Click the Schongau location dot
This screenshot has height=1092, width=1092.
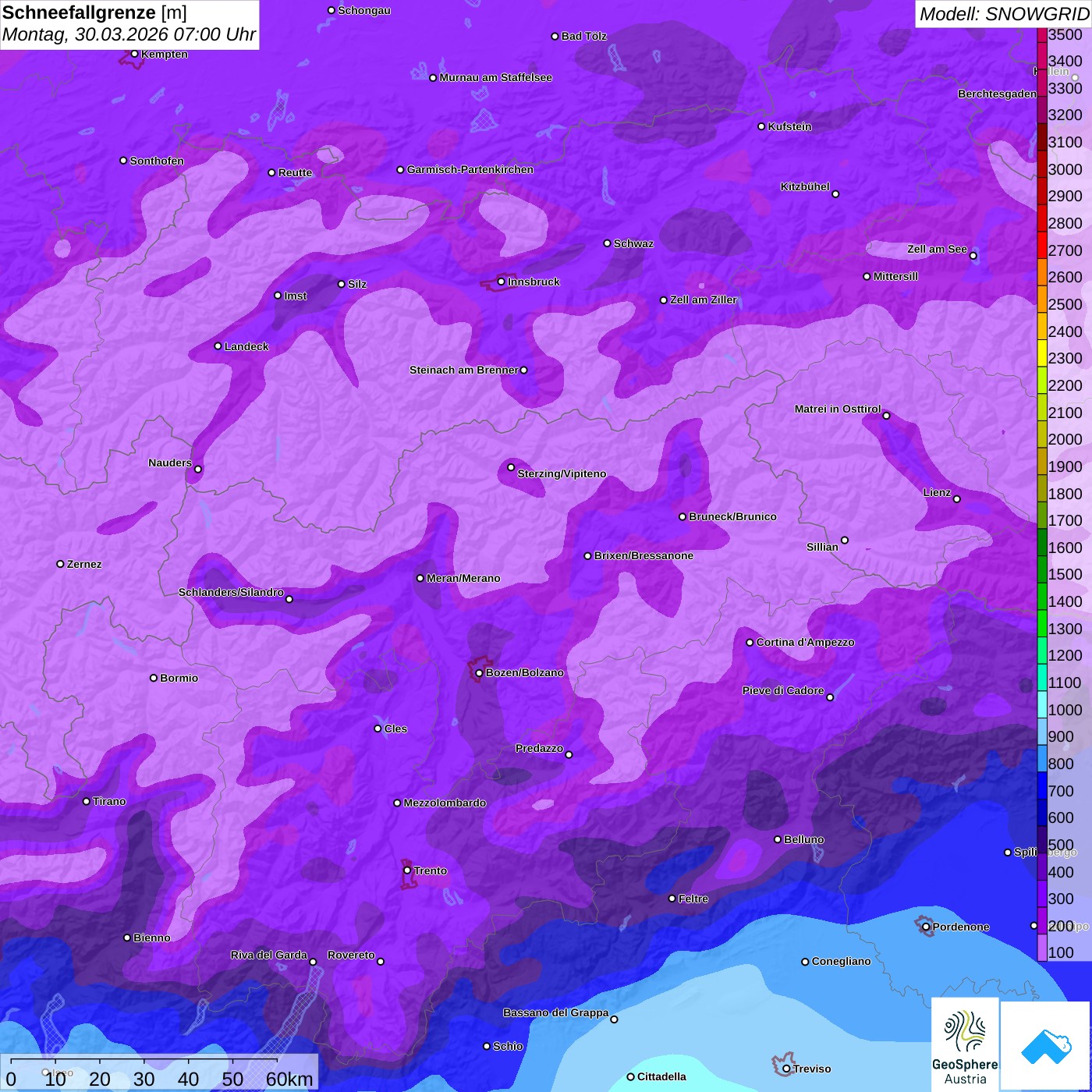(331, 10)
